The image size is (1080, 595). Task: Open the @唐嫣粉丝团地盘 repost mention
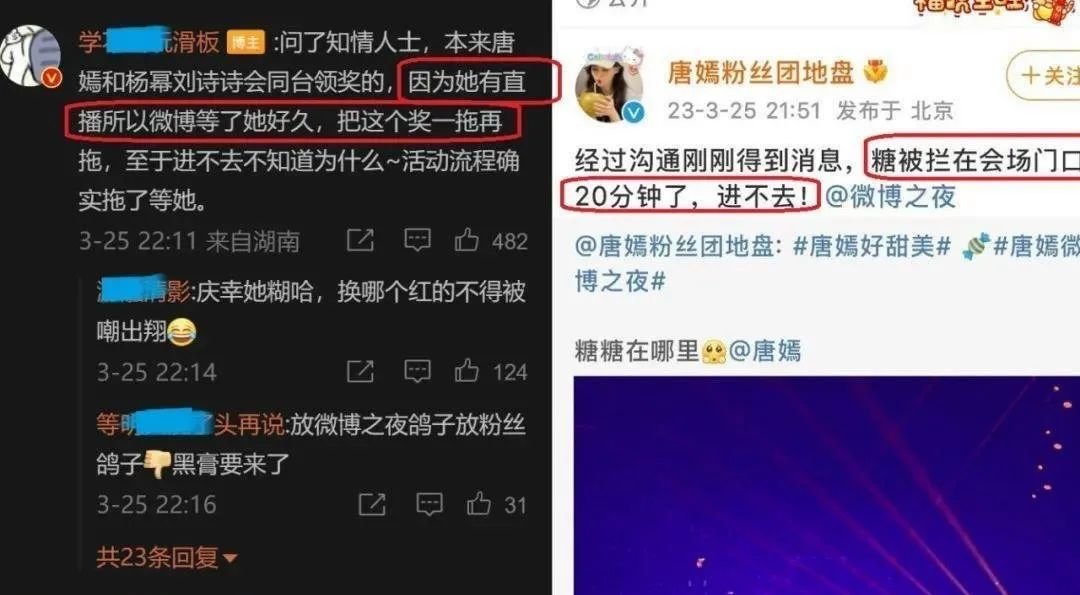pos(679,246)
